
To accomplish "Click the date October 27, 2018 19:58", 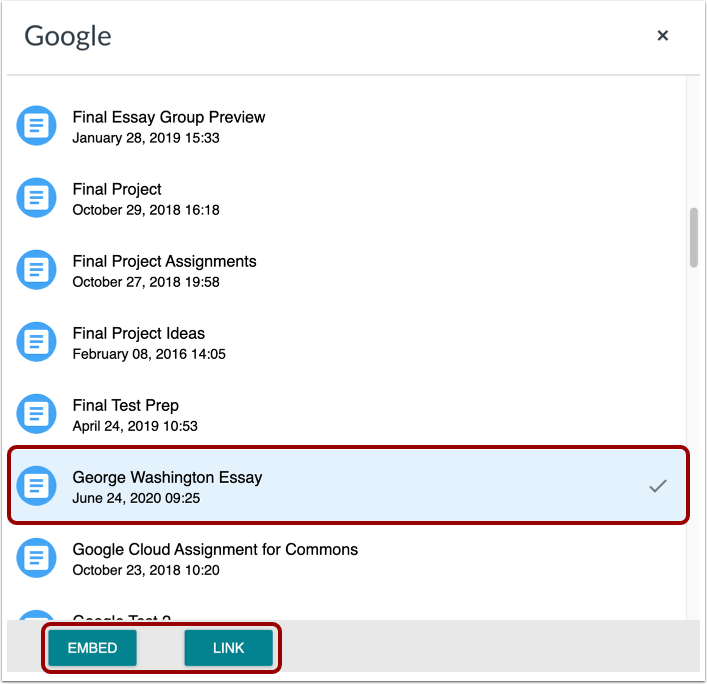I will coord(146,282).
